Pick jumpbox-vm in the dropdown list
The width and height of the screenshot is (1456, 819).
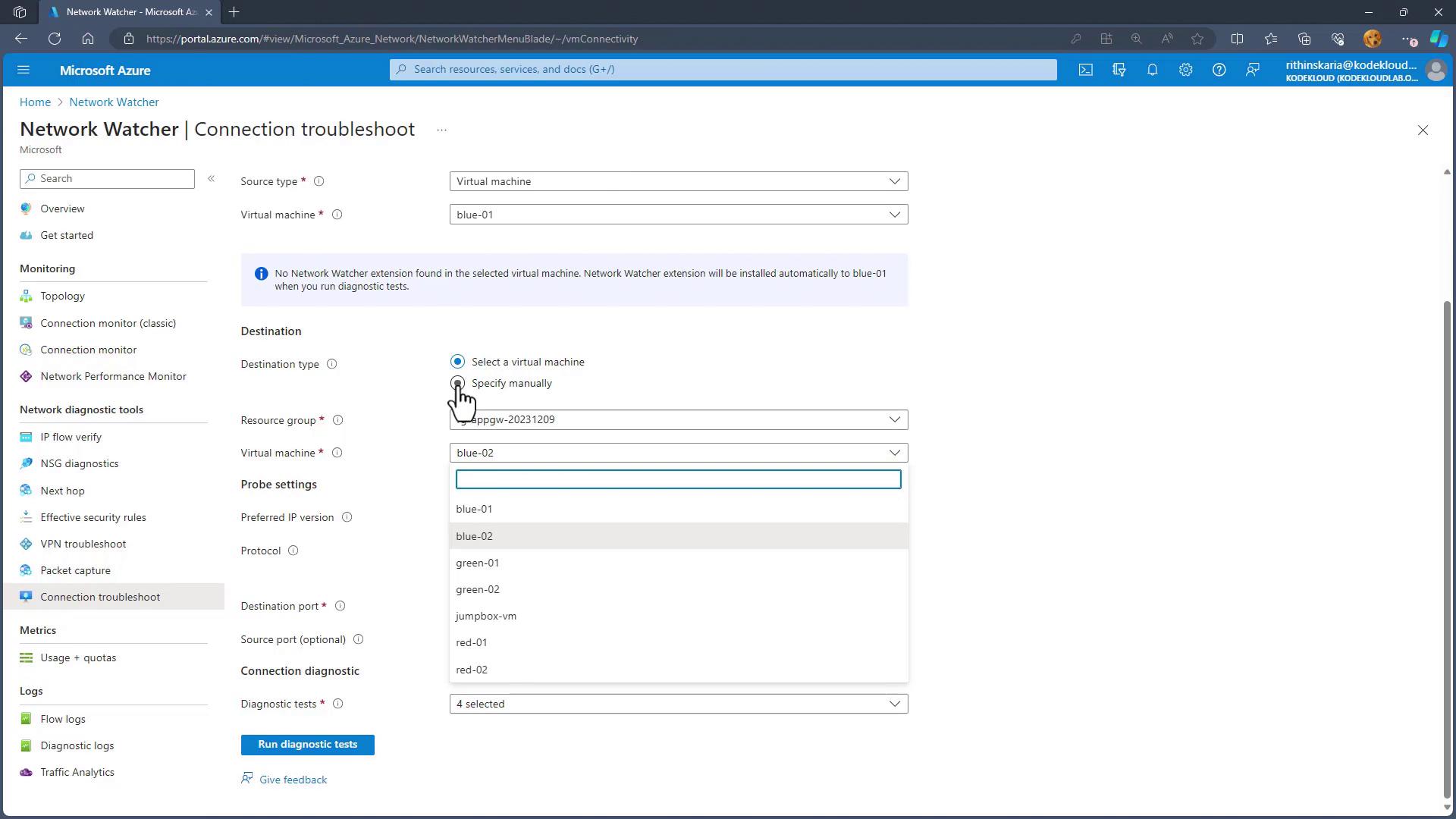click(x=486, y=616)
